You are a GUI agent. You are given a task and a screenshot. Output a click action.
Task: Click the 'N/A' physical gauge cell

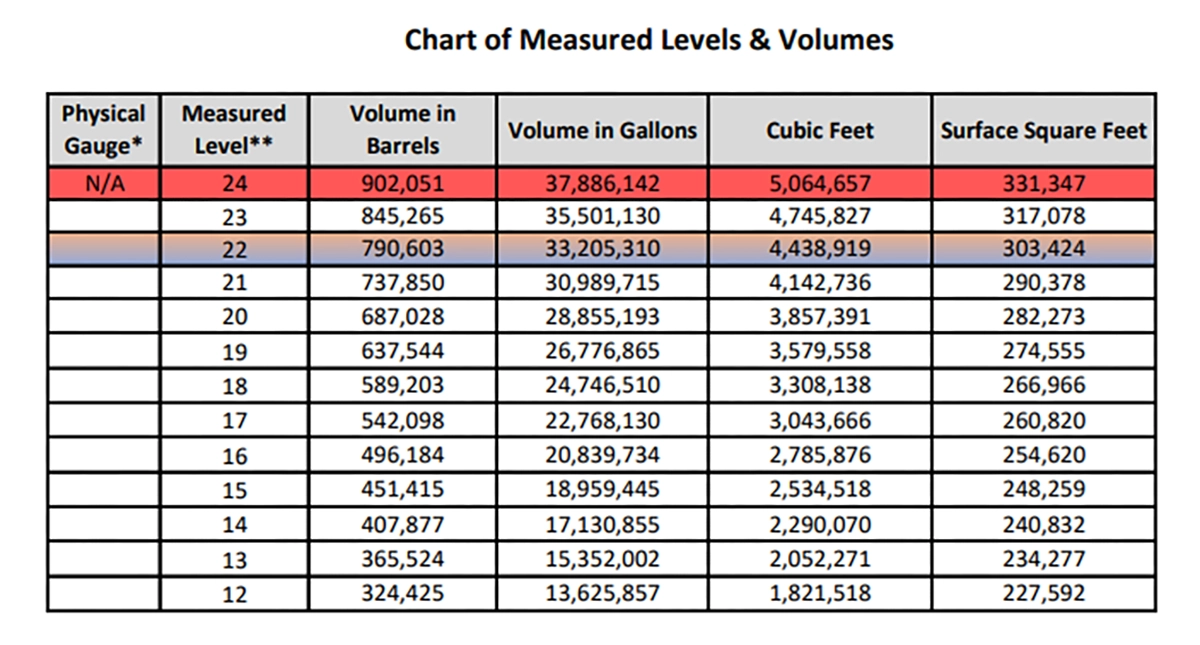click(104, 184)
